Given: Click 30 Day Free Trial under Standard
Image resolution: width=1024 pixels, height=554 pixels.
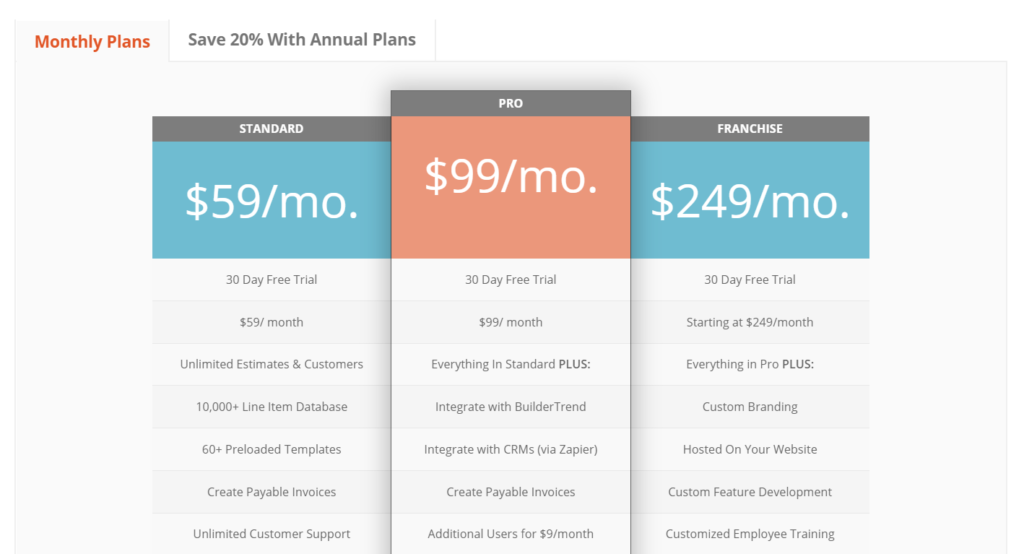Looking at the screenshot, I should click(272, 280).
